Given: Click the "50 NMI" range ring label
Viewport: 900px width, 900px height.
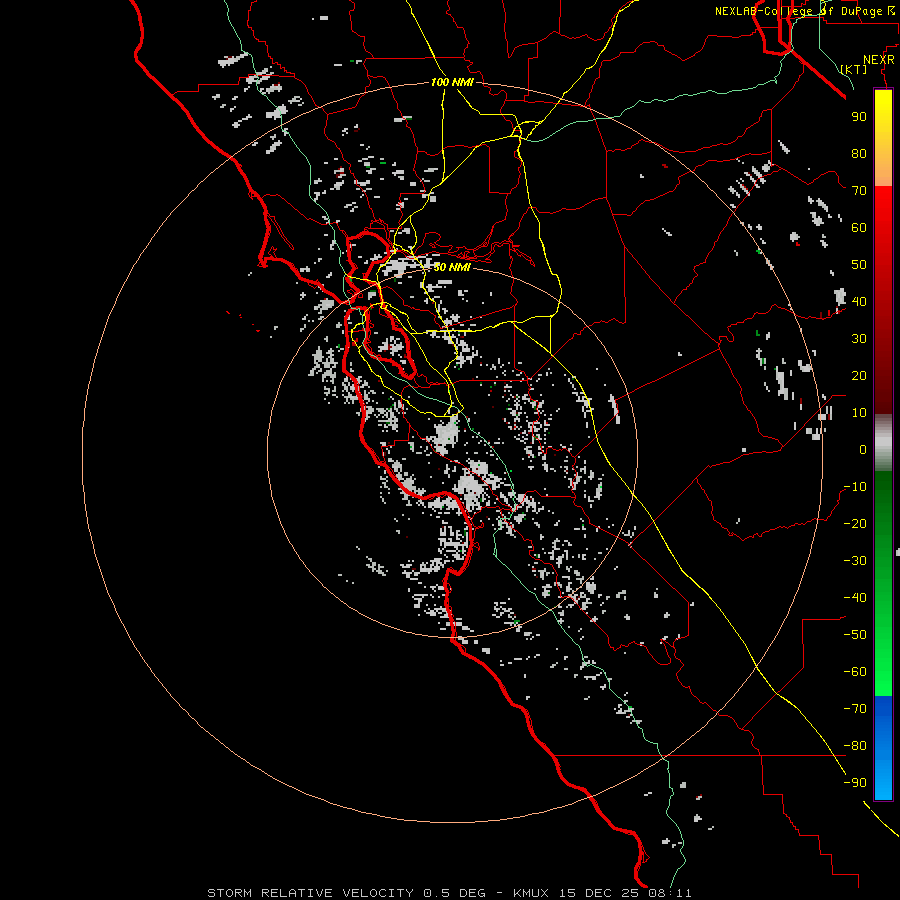Looking at the screenshot, I should pos(452,267).
